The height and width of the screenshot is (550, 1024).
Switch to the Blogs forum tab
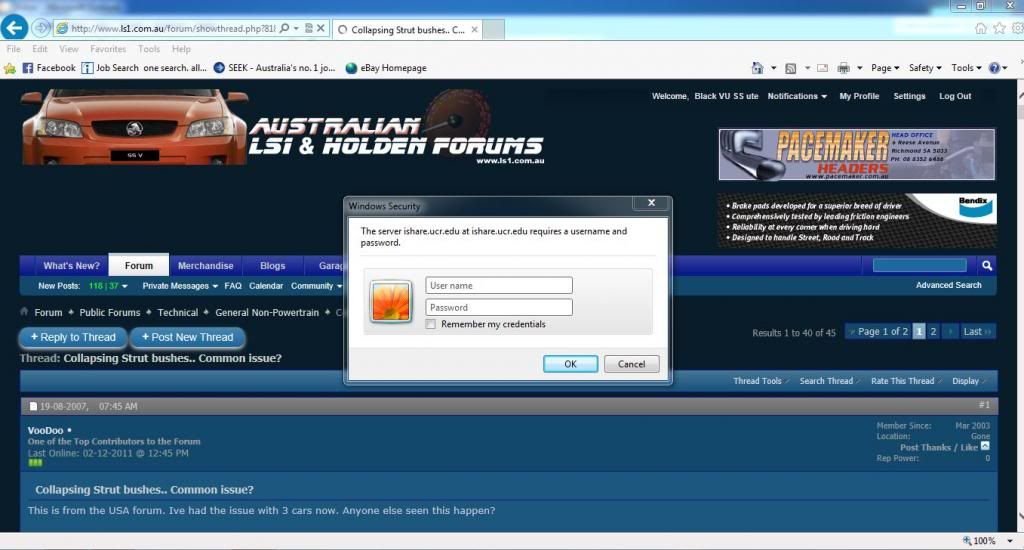(x=272, y=266)
